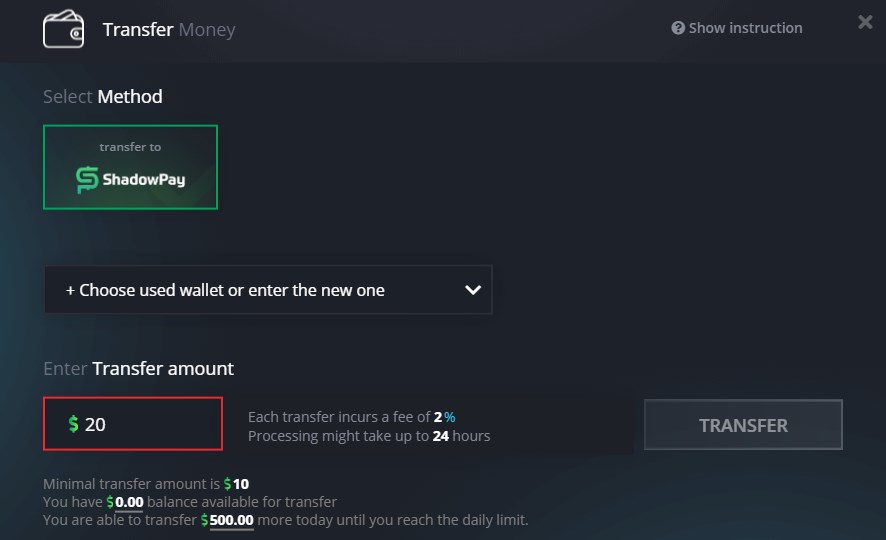
Task: Click the 2% fee value text
Action: [x=444, y=417]
